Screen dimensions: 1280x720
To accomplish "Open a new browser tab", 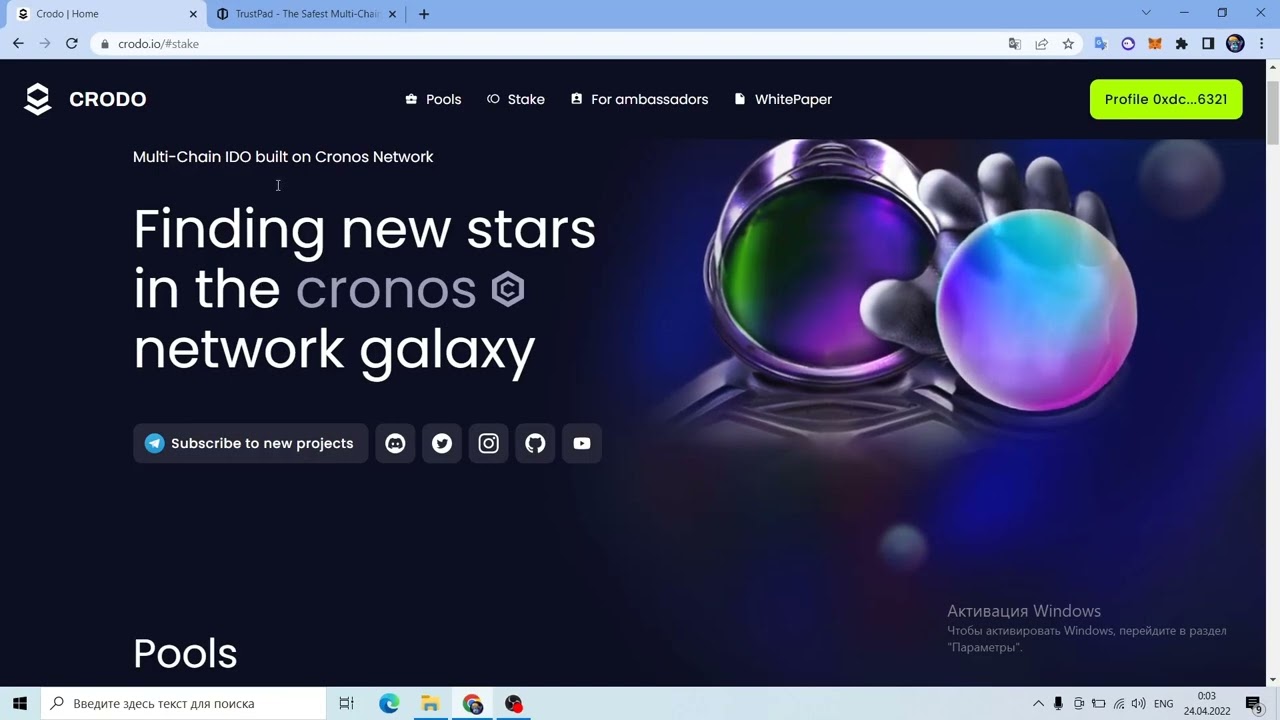I will tap(424, 14).
